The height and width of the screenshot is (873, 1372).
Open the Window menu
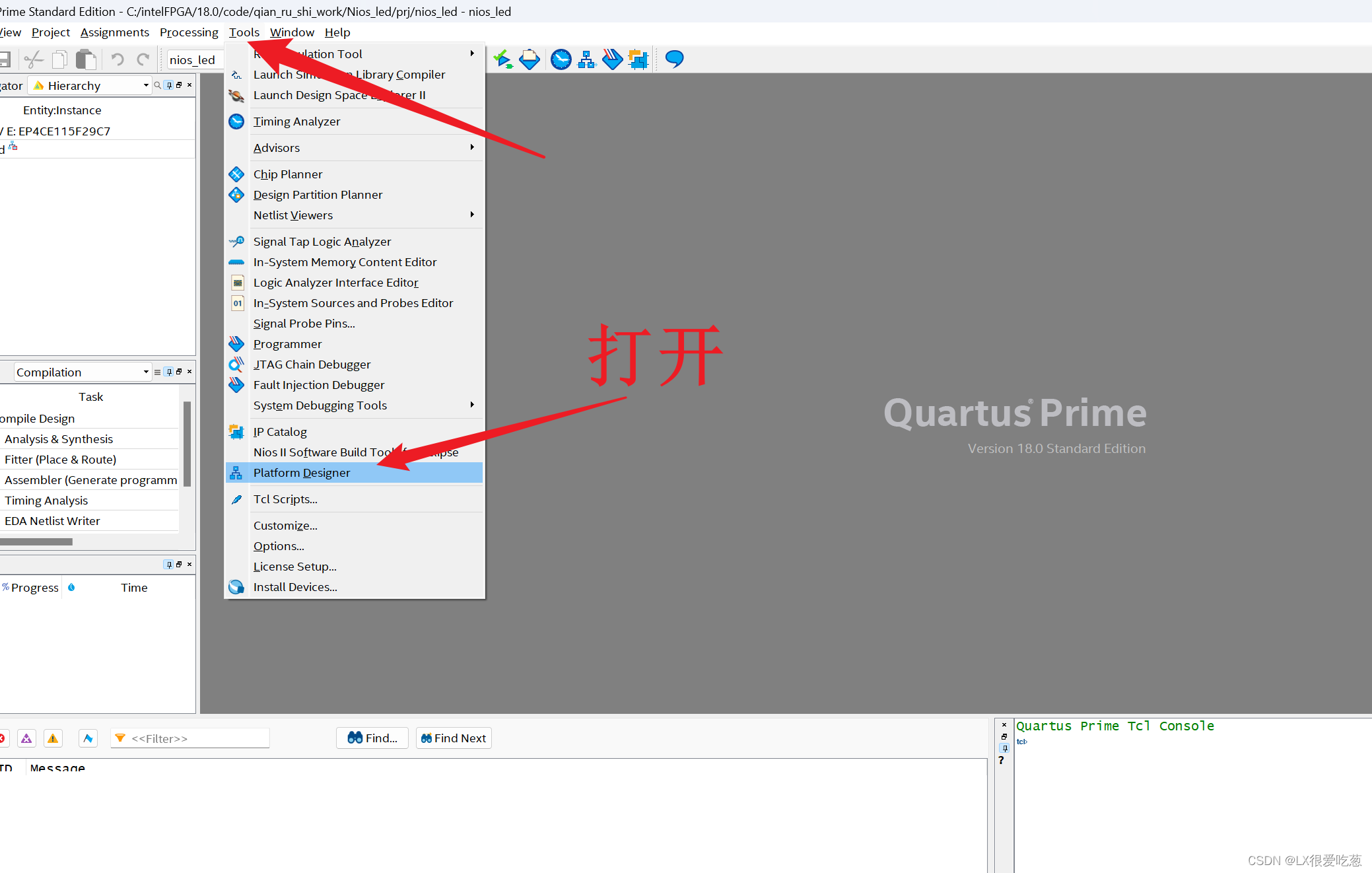point(292,32)
